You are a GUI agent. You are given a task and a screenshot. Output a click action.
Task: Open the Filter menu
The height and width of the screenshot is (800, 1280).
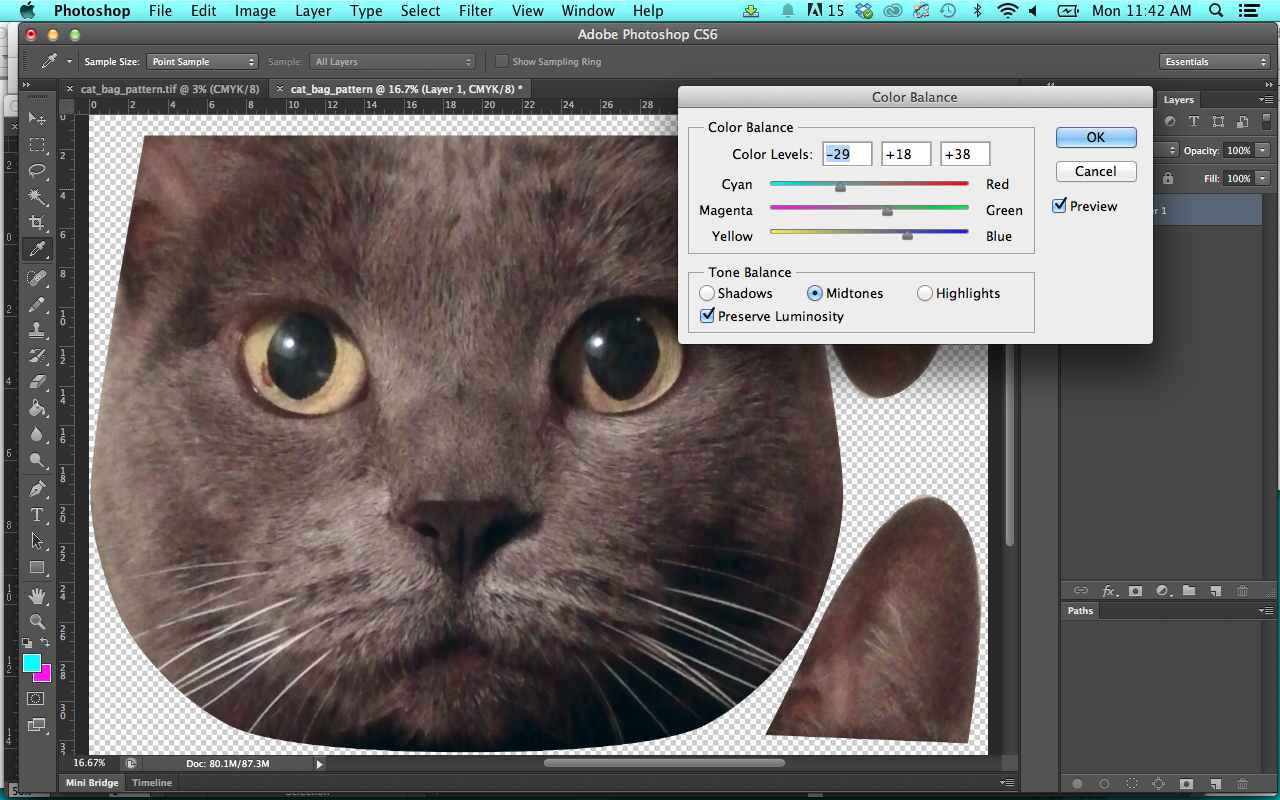click(x=476, y=11)
